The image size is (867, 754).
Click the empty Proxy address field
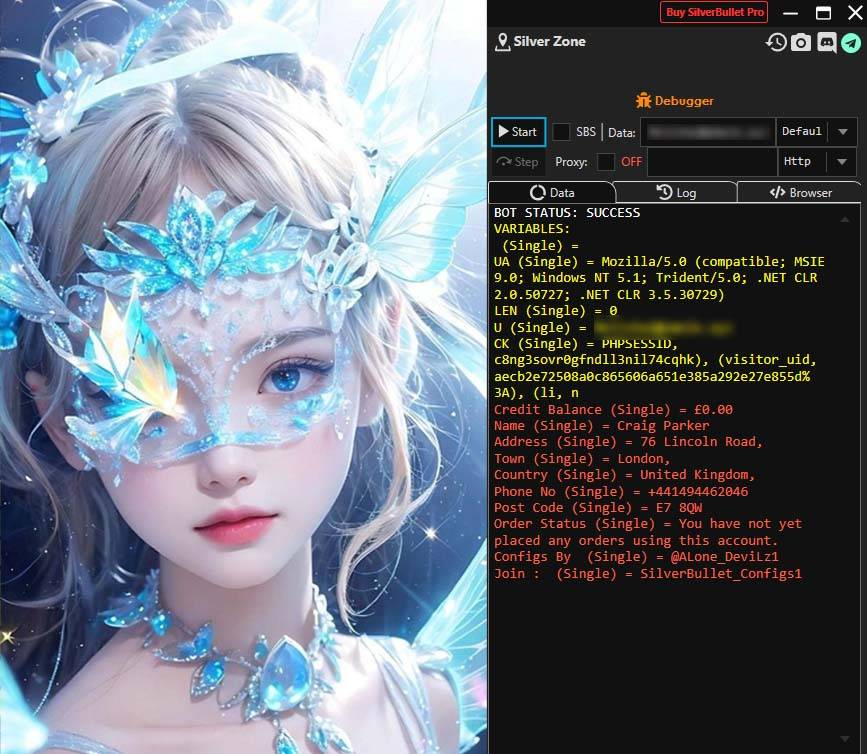[x=712, y=162]
